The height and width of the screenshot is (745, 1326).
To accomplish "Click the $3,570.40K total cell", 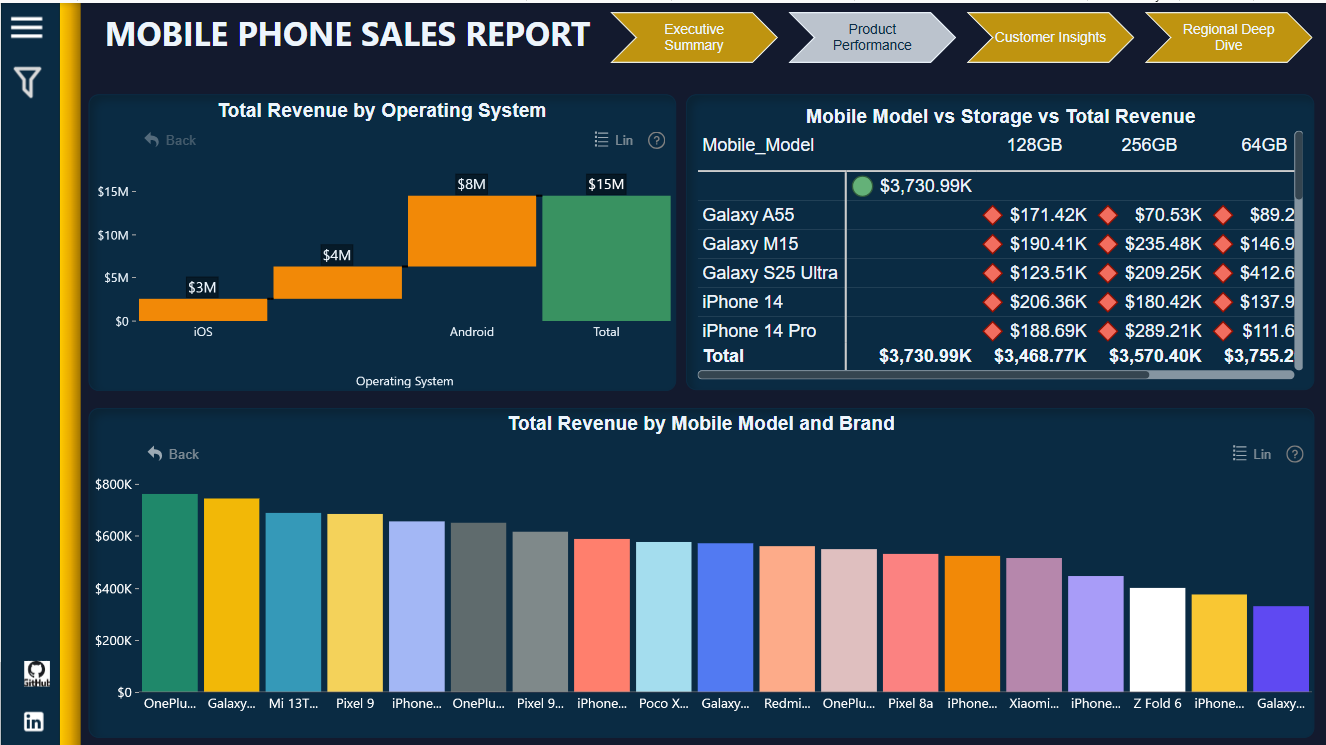I will pos(1155,356).
